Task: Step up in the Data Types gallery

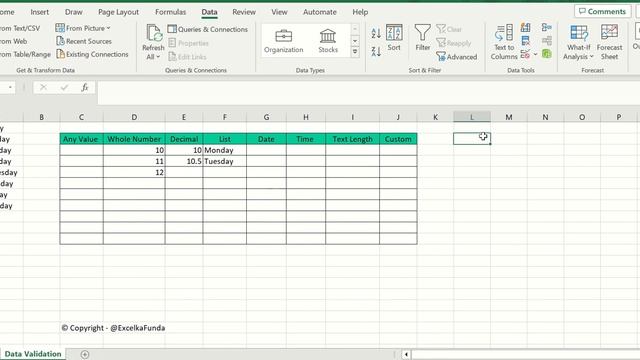Action: click(355, 29)
